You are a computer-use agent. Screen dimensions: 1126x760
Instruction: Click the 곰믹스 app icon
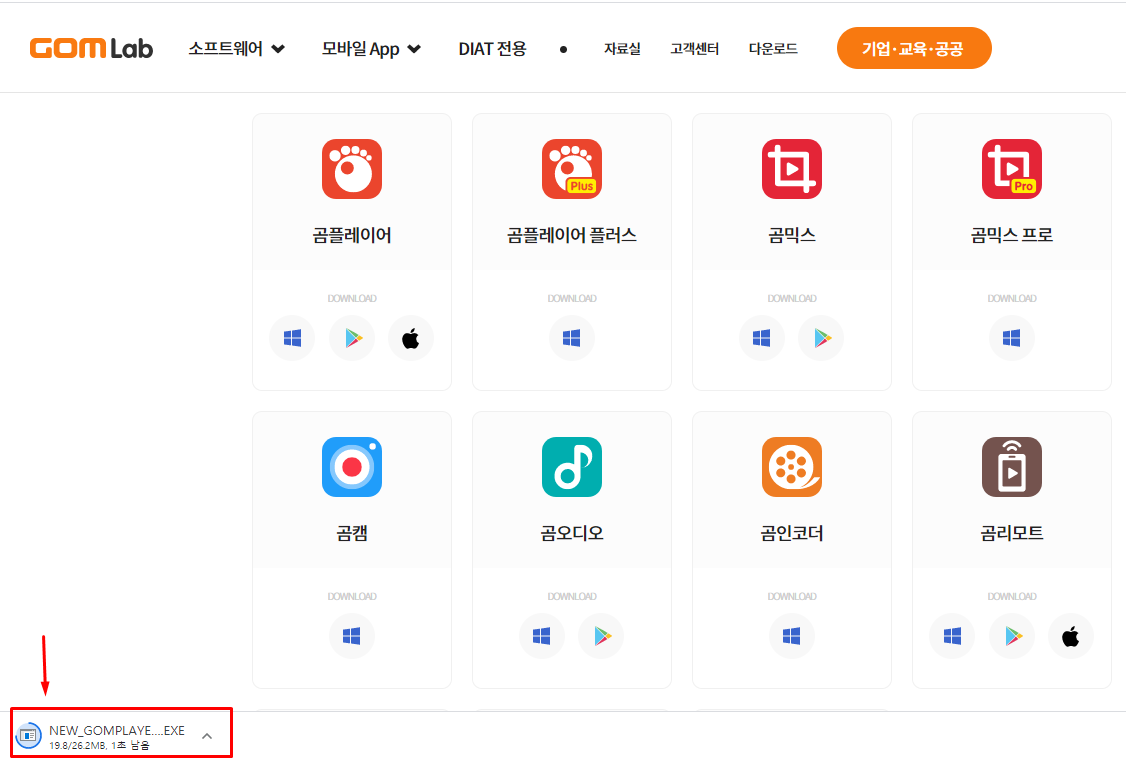point(791,169)
